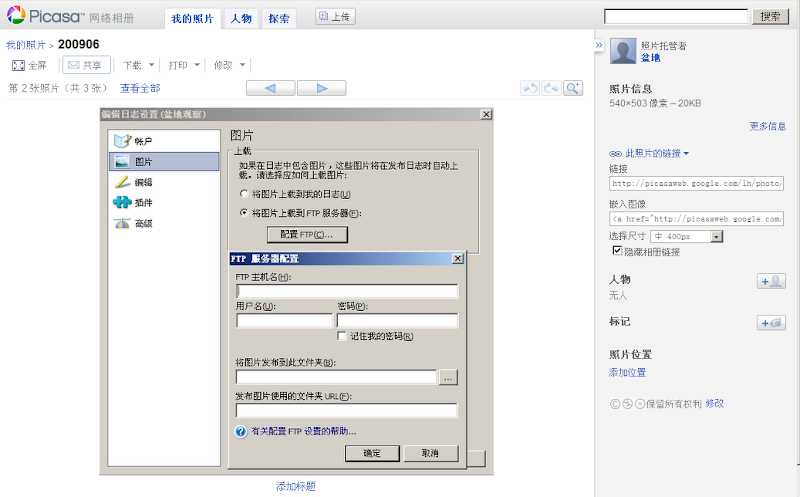Screen dimensions: 800x497
Task: Choose 将图片上载到 FTP 服务器 radio option
Action: [244, 213]
